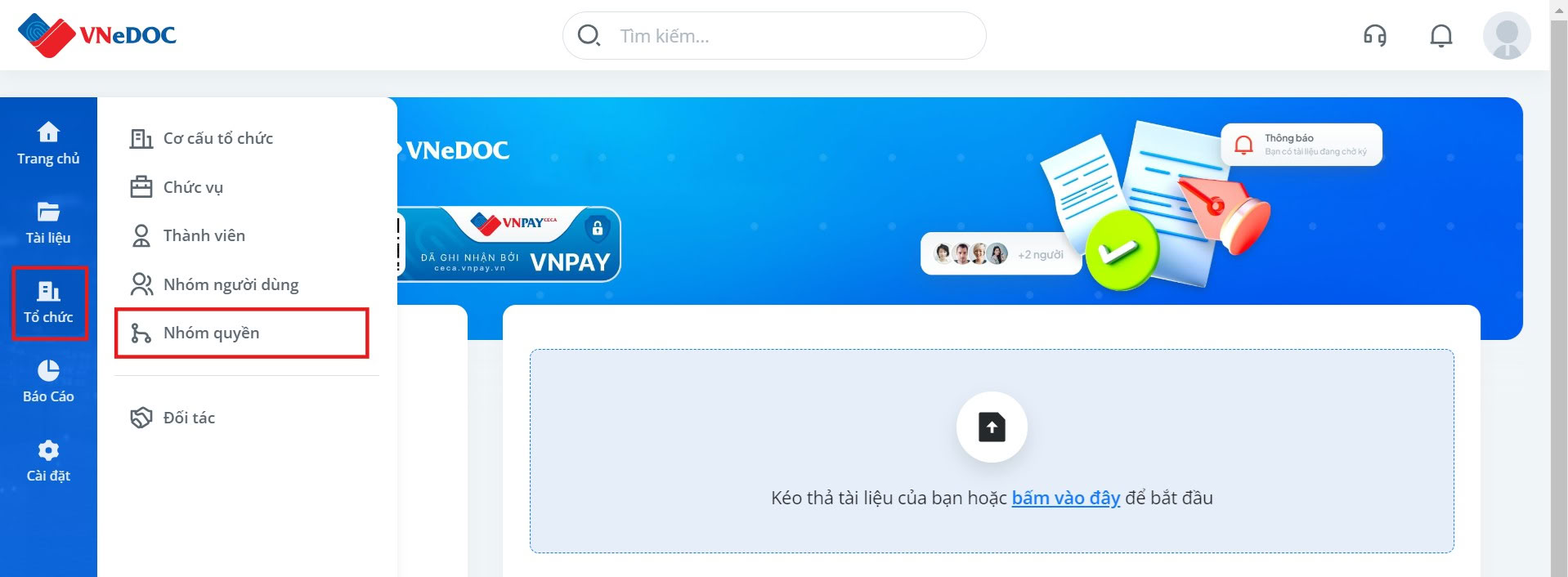Click the VNeDOC logo in header
The height and width of the screenshot is (577, 1568).
coord(97,35)
